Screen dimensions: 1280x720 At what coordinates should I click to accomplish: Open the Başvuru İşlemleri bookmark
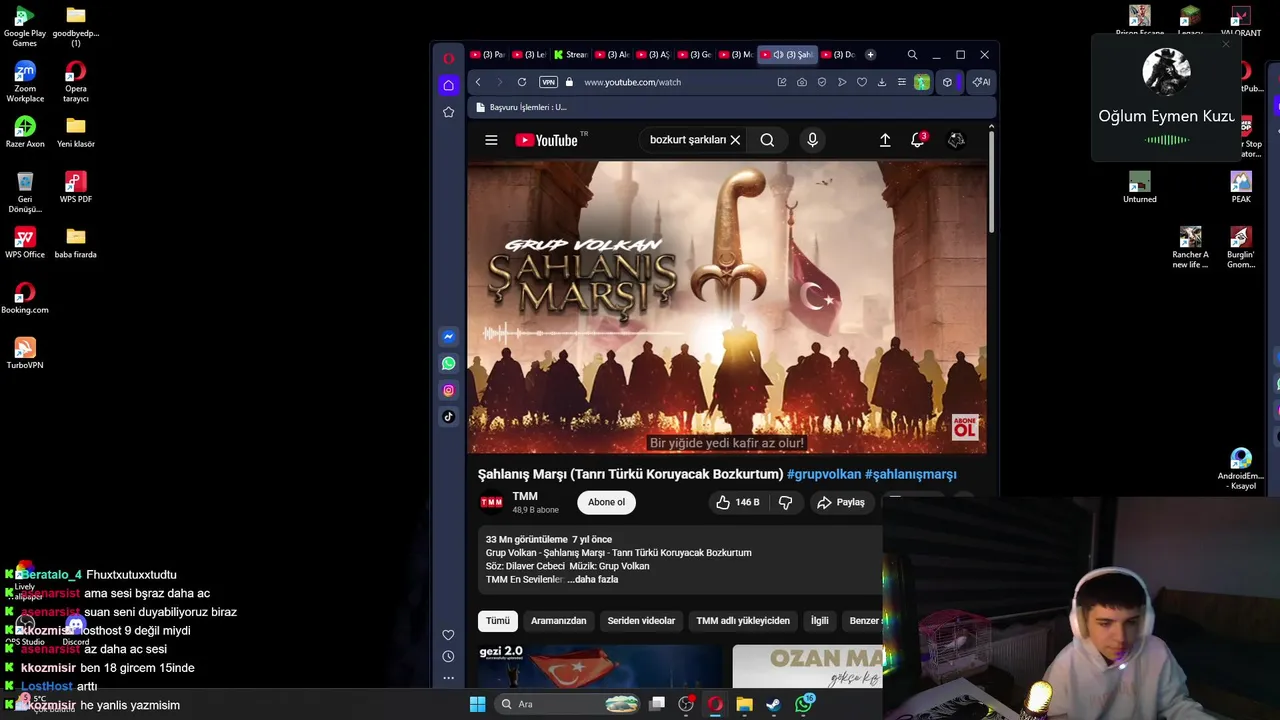[521, 107]
